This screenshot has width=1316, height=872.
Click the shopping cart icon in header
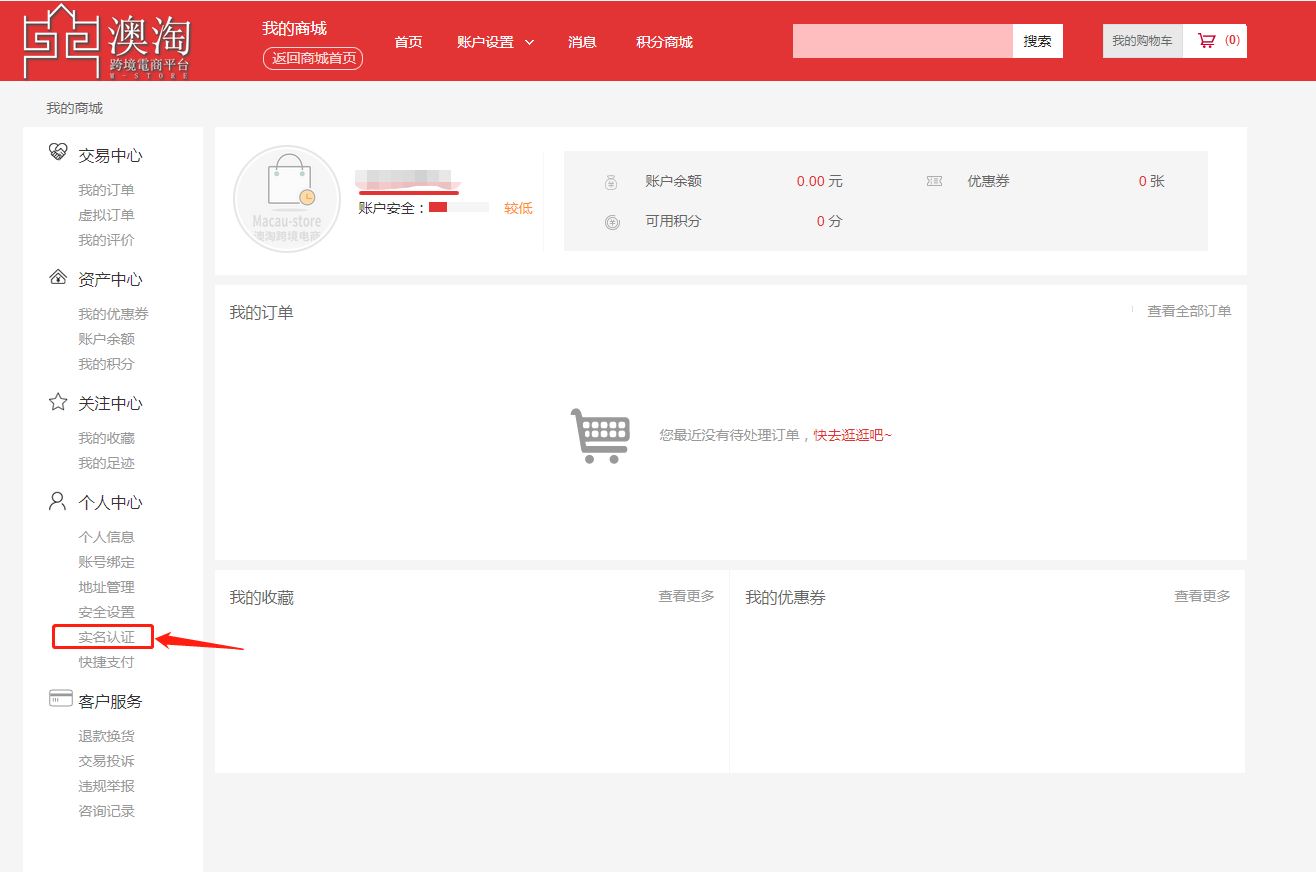[x=1207, y=41]
